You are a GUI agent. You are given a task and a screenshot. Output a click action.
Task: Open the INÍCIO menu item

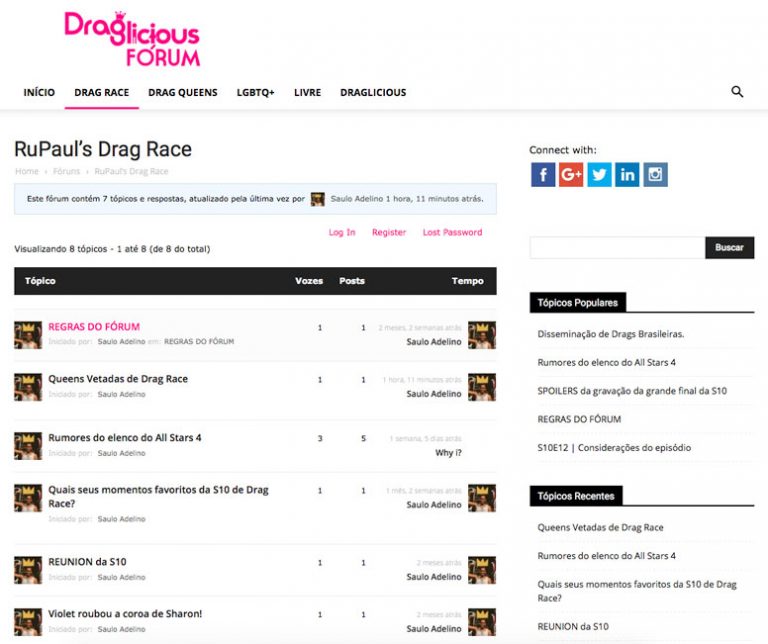click(39, 93)
